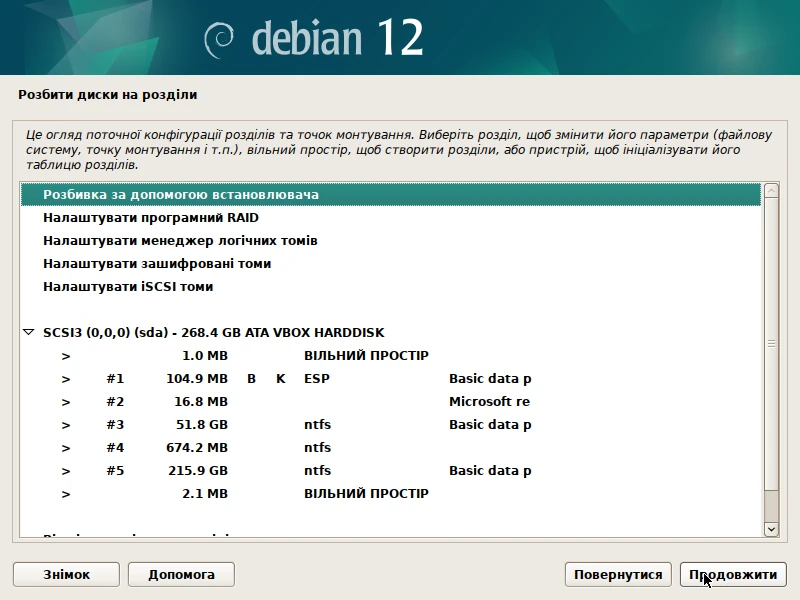Click the arrow marker of partition #3

[66, 425]
